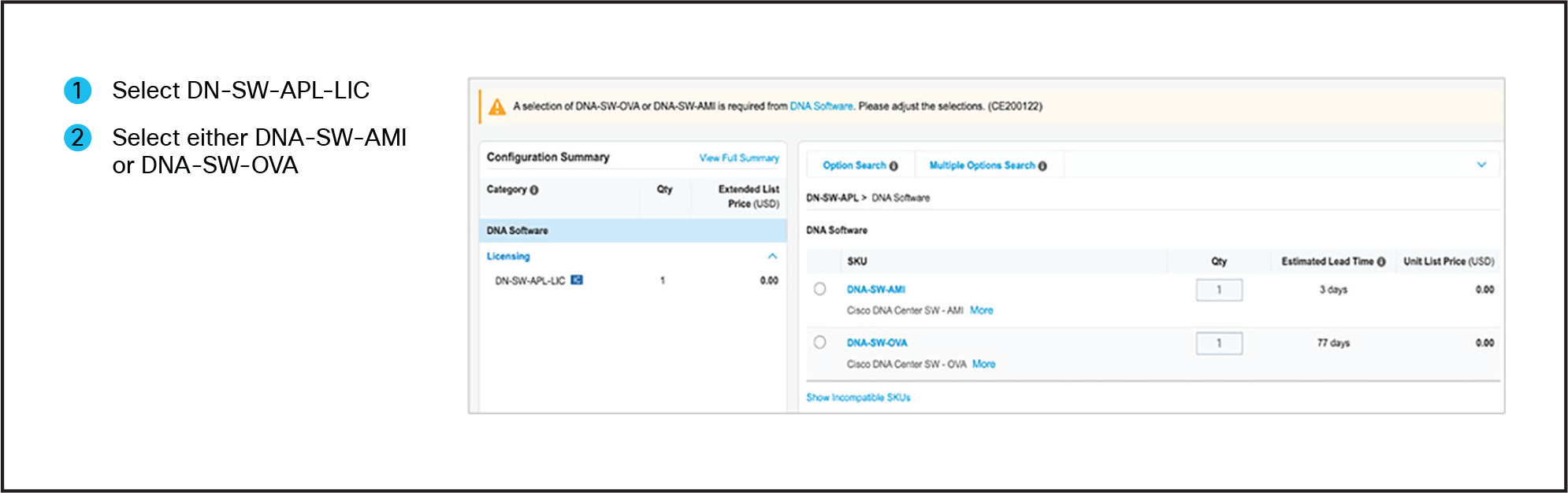
Task: Open the DNA-SW-AMI SKU link
Action: [x=875, y=290]
